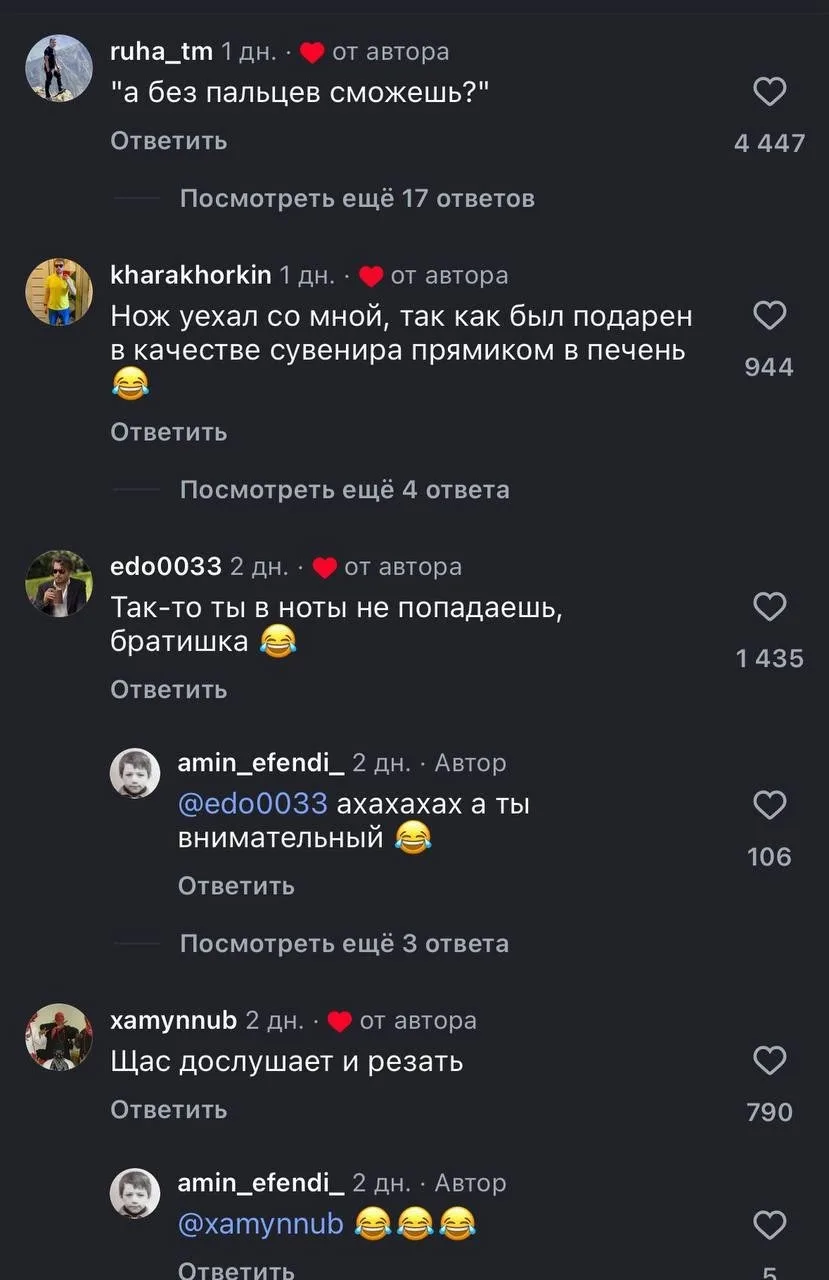Show 3 more replies under edo0033's thread
Image resolution: width=829 pixels, height=1280 pixels.
coord(344,943)
